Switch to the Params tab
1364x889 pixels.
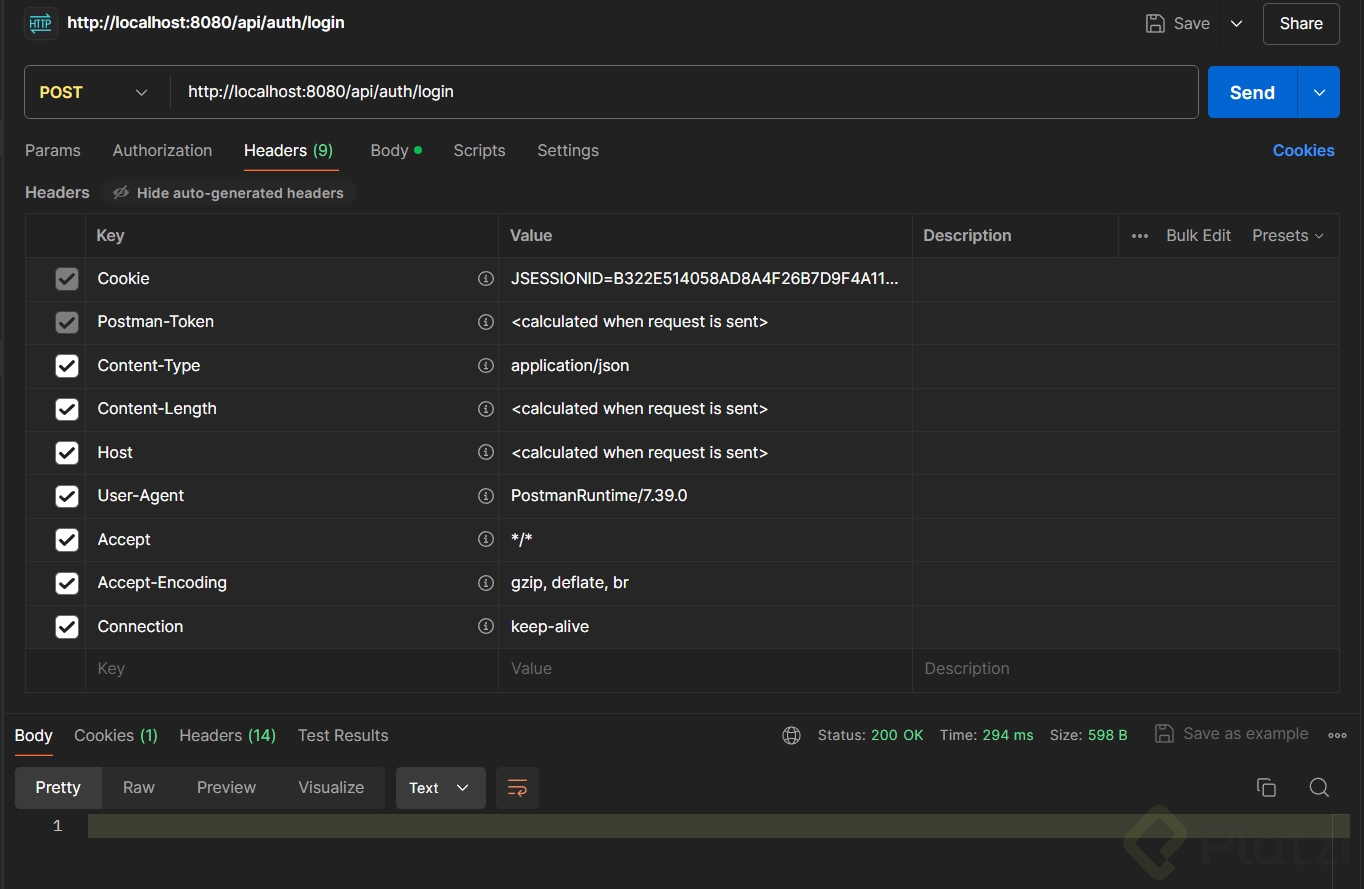pos(53,151)
